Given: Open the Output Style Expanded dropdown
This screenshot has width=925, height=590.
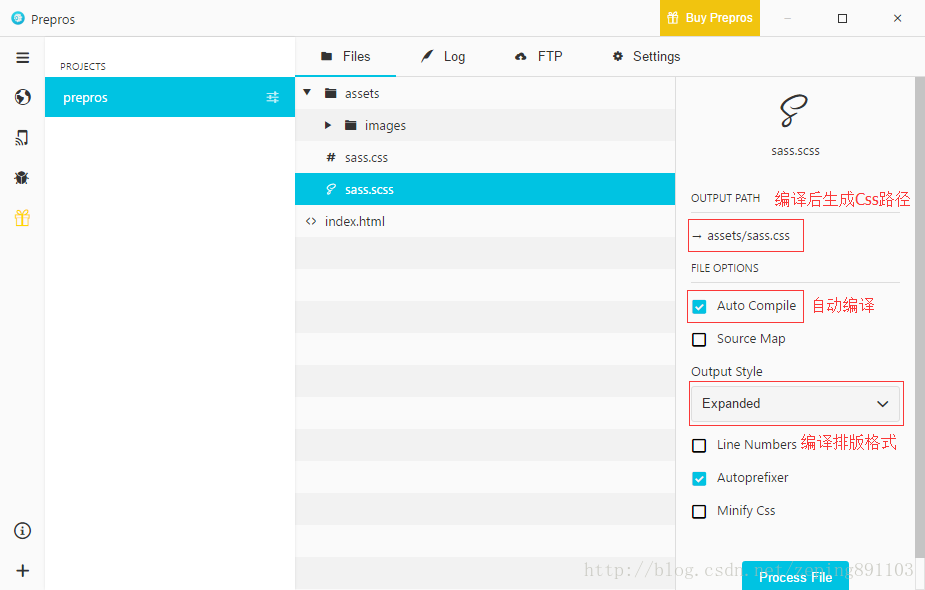Looking at the screenshot, I should pos(795,404).
